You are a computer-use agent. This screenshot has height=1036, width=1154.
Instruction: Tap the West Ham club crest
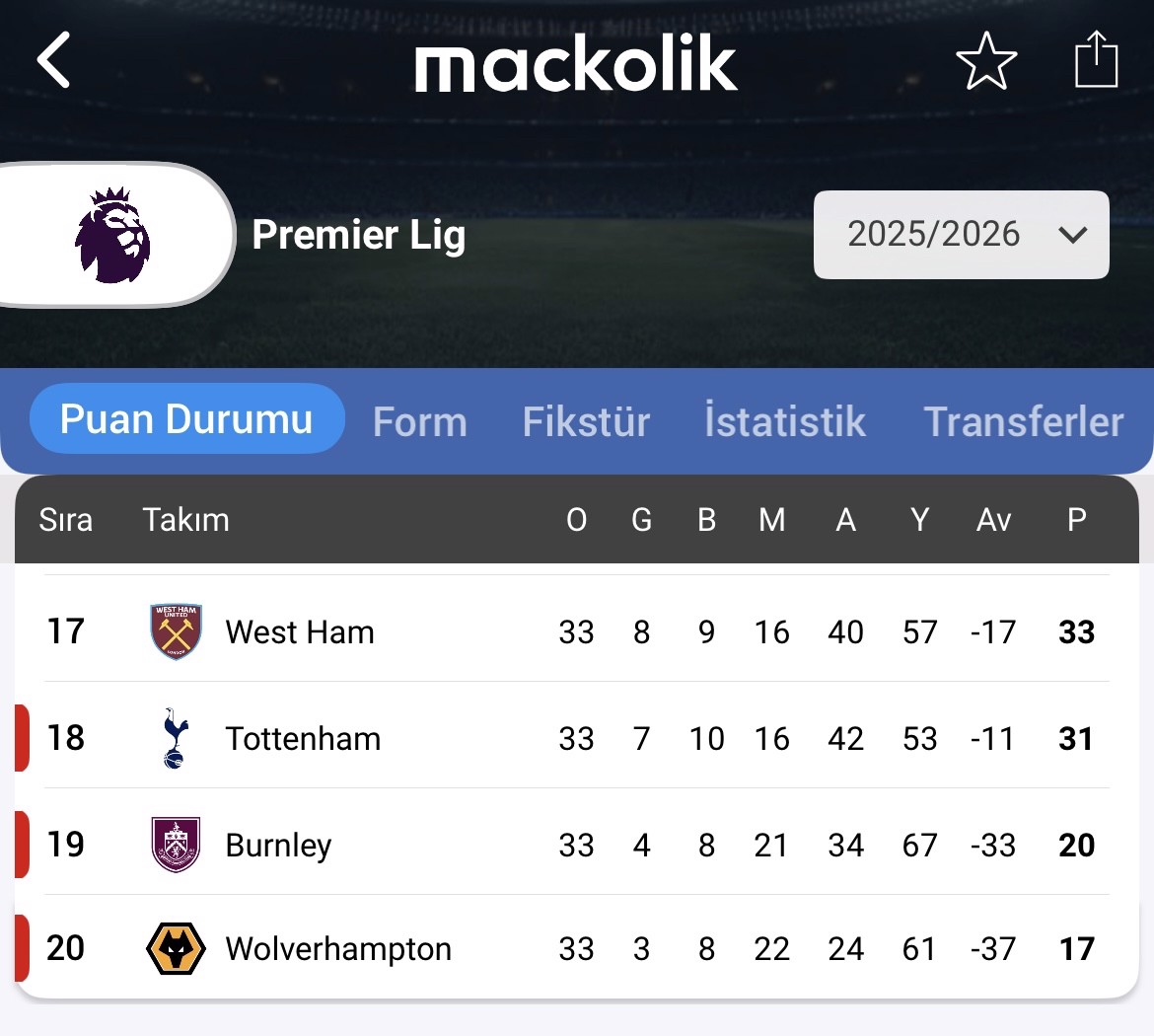176,631
